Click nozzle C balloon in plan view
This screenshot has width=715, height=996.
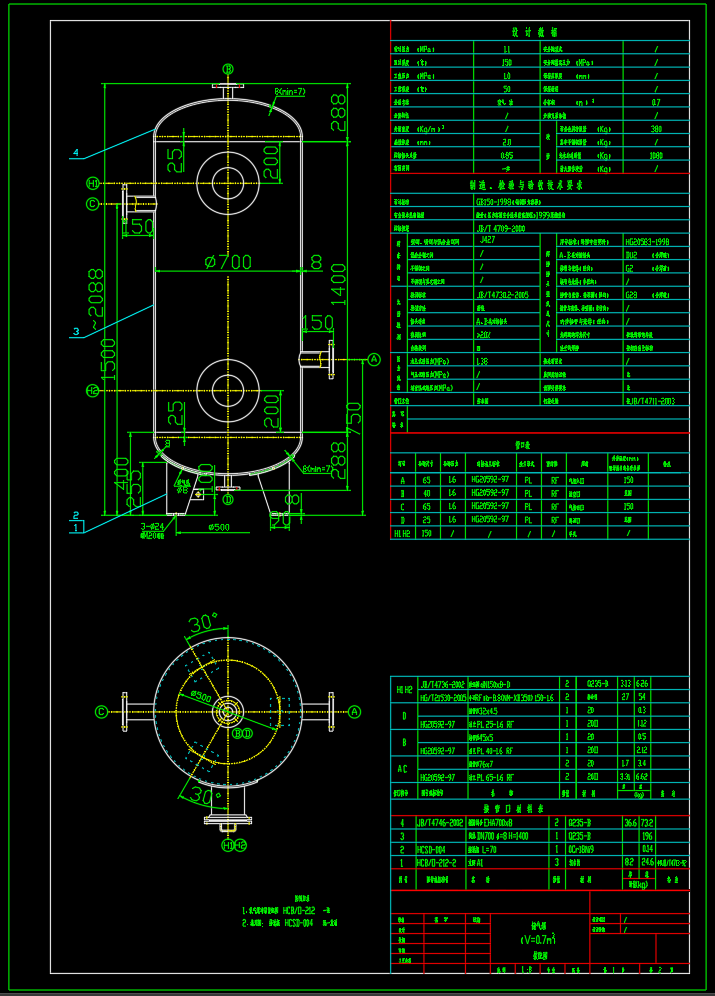pos(101,712)
